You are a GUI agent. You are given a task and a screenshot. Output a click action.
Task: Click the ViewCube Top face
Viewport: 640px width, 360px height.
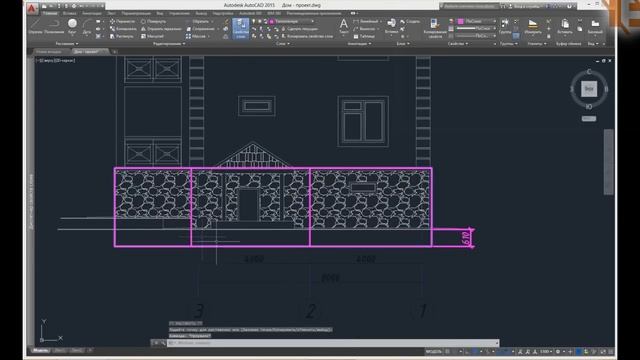(589, 89)
